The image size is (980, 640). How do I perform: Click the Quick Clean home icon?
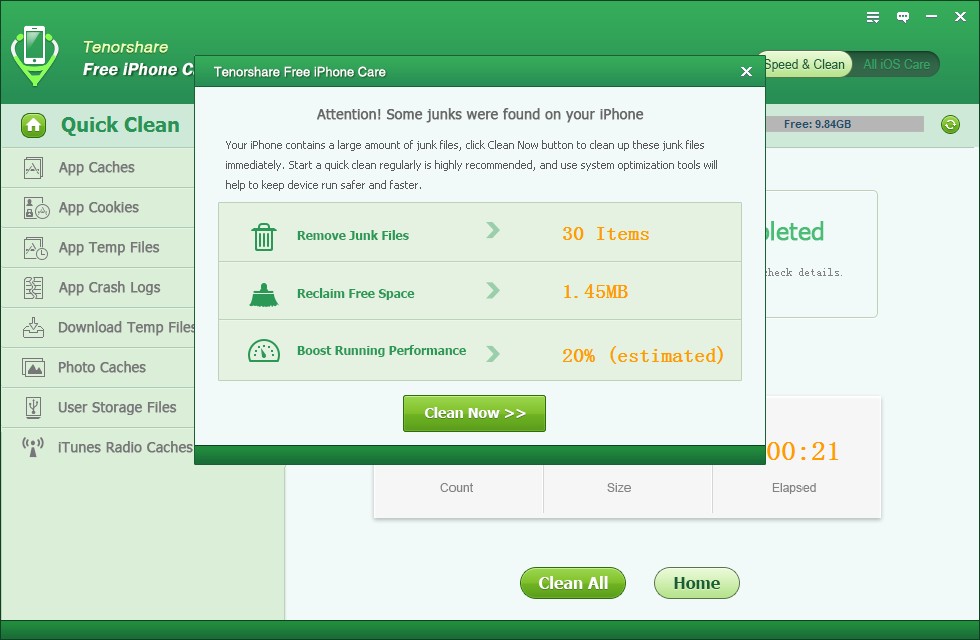point(33,125)
